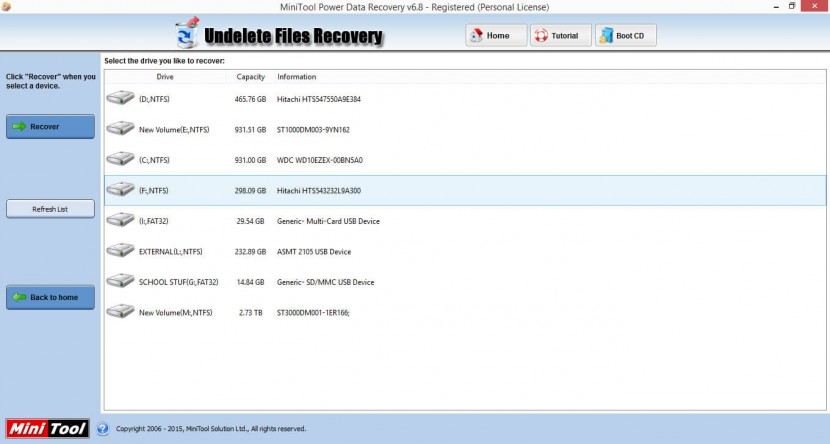Click the 298.09 GB capacity cell
Image resolution: width=830 pixels, height=444 pixels.
pyautogui.click(x=250, y=191)
